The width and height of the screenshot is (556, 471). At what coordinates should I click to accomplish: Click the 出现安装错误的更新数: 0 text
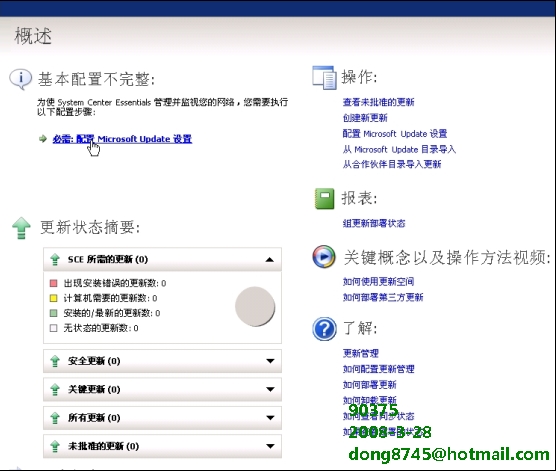click(115, 283)
